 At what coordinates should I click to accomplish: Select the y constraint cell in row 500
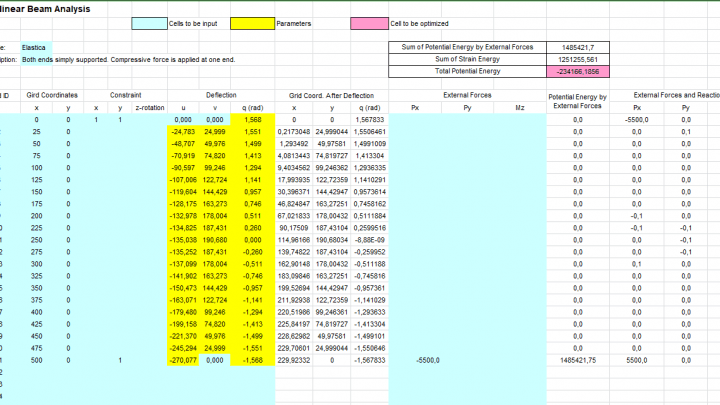coord(120,360)
